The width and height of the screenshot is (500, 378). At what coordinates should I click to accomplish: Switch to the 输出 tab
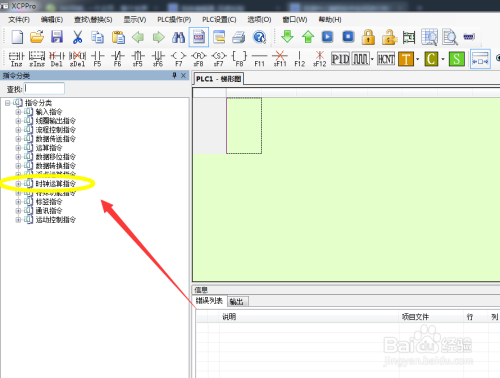pos(237,301)
